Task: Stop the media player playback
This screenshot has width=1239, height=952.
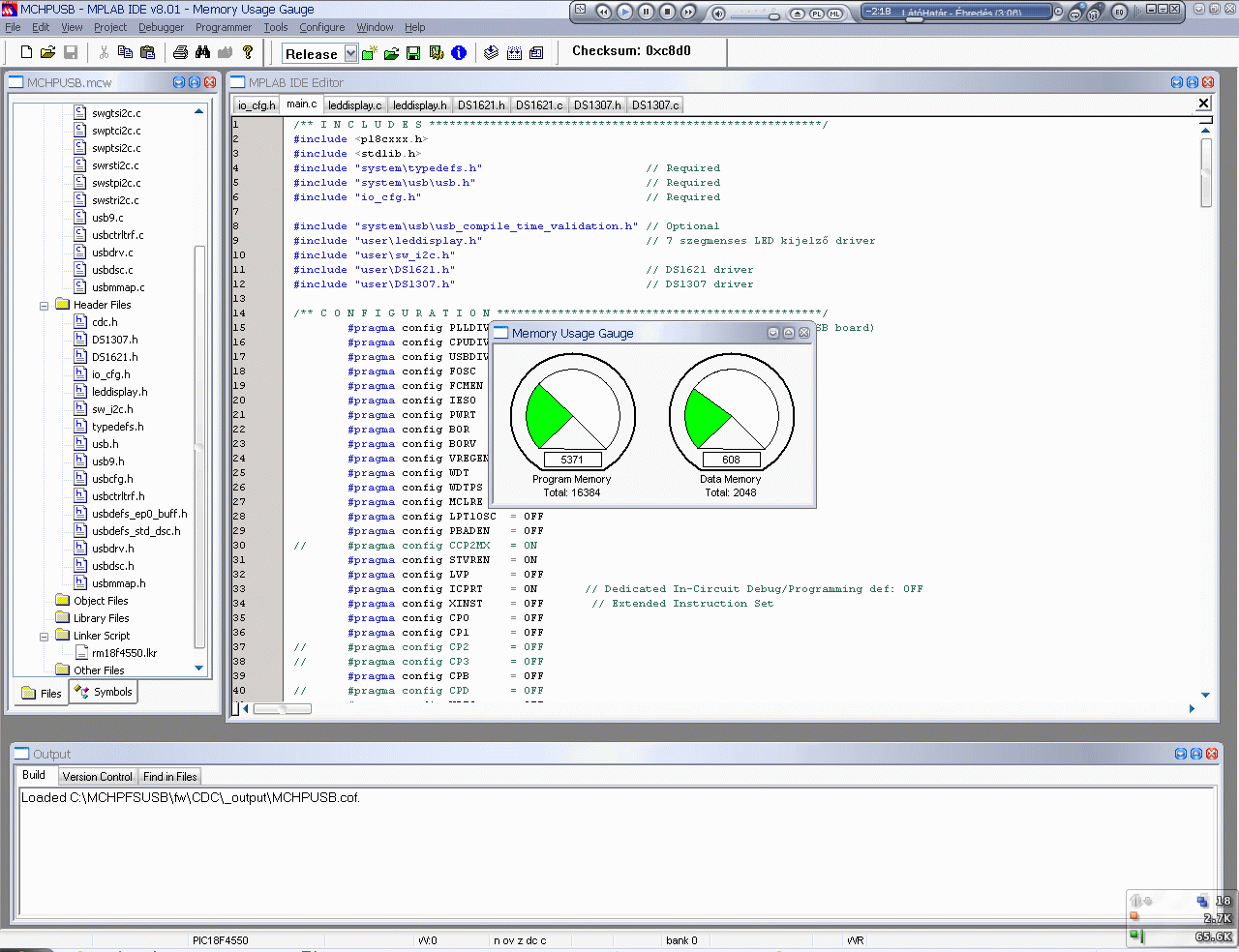Action: (x=668, y=12)
